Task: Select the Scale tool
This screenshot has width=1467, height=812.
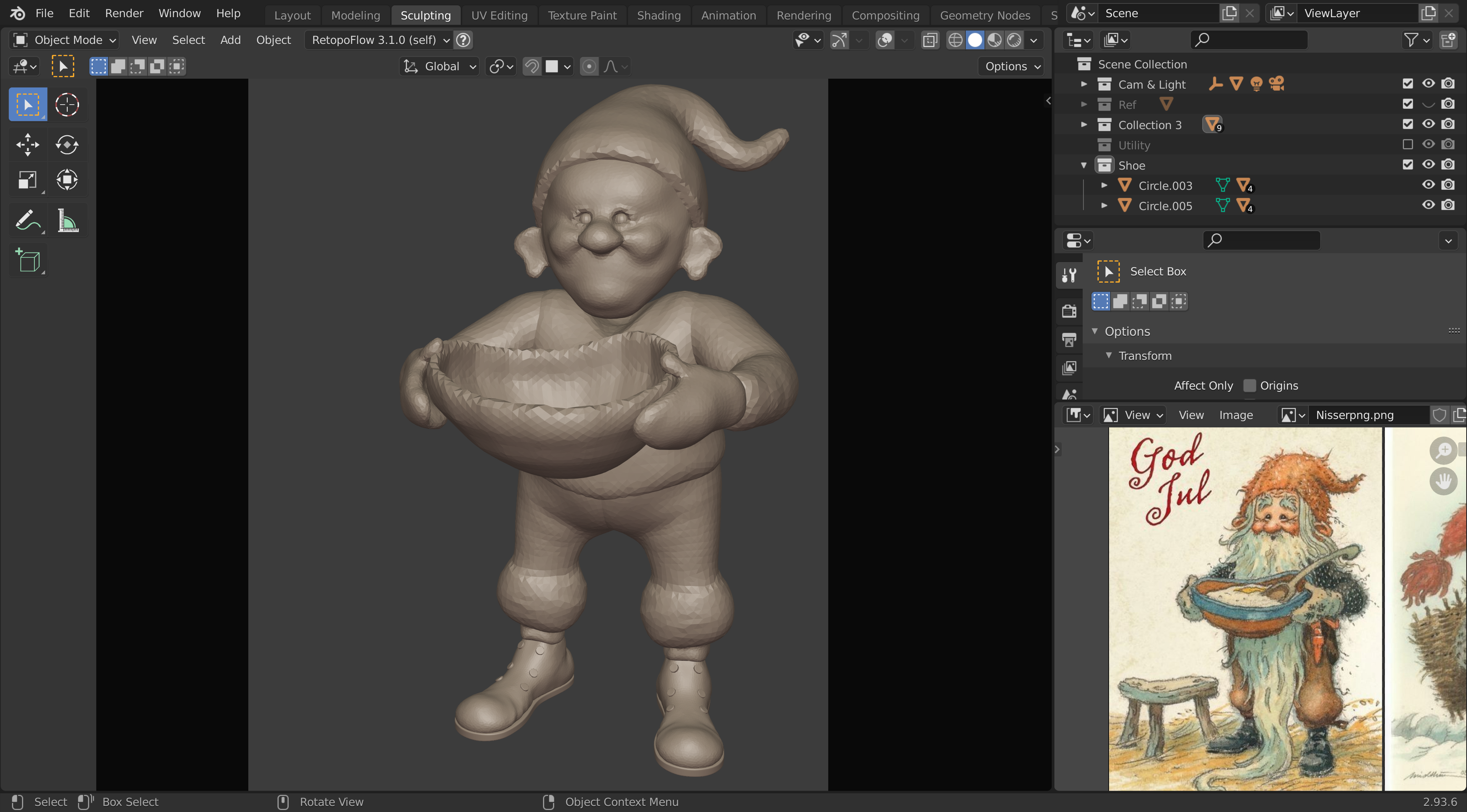Action: point(28,181)
